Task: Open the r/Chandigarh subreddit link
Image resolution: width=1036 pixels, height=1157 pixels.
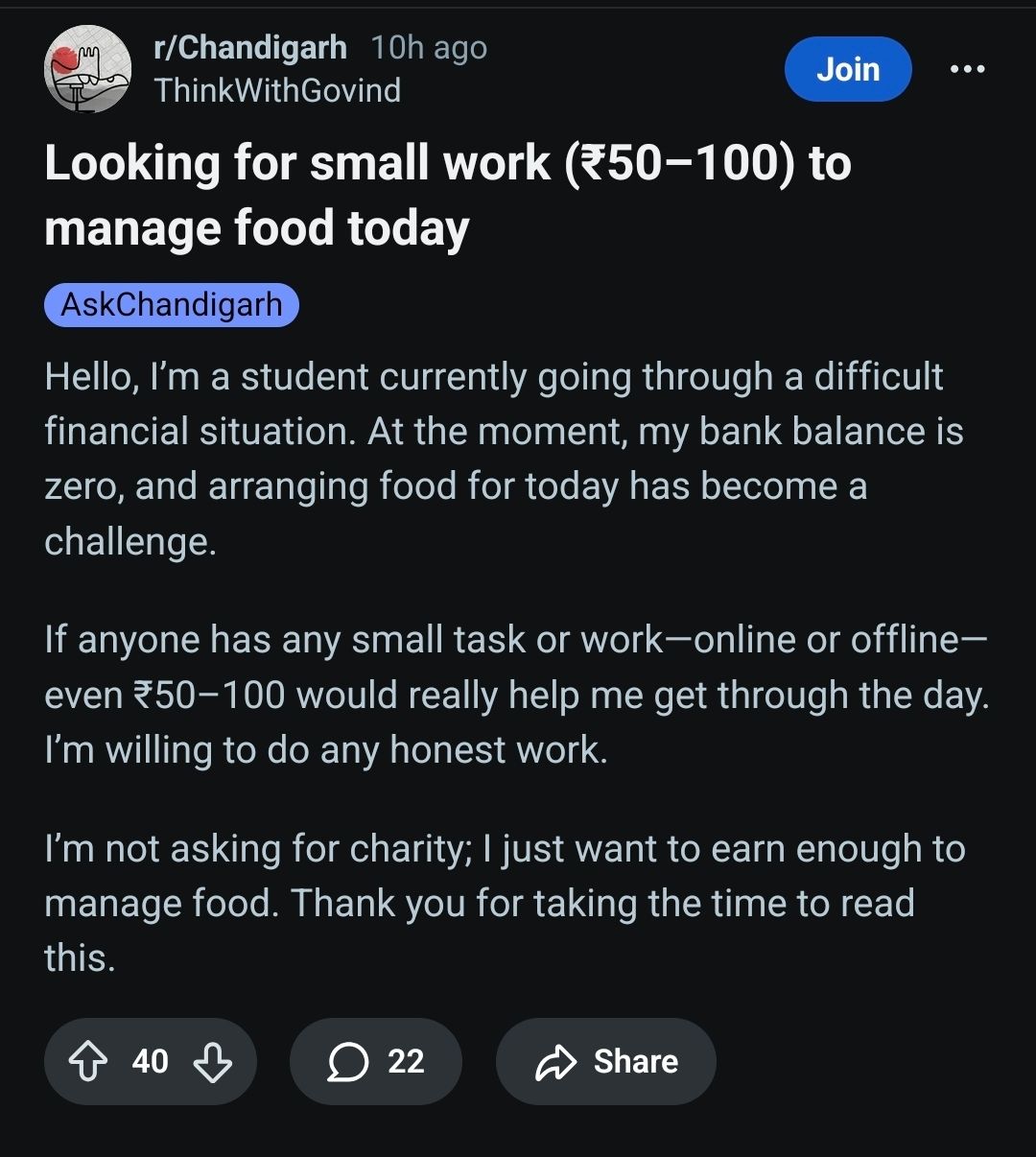Action: pyautogui.click(x=250, y=47)
